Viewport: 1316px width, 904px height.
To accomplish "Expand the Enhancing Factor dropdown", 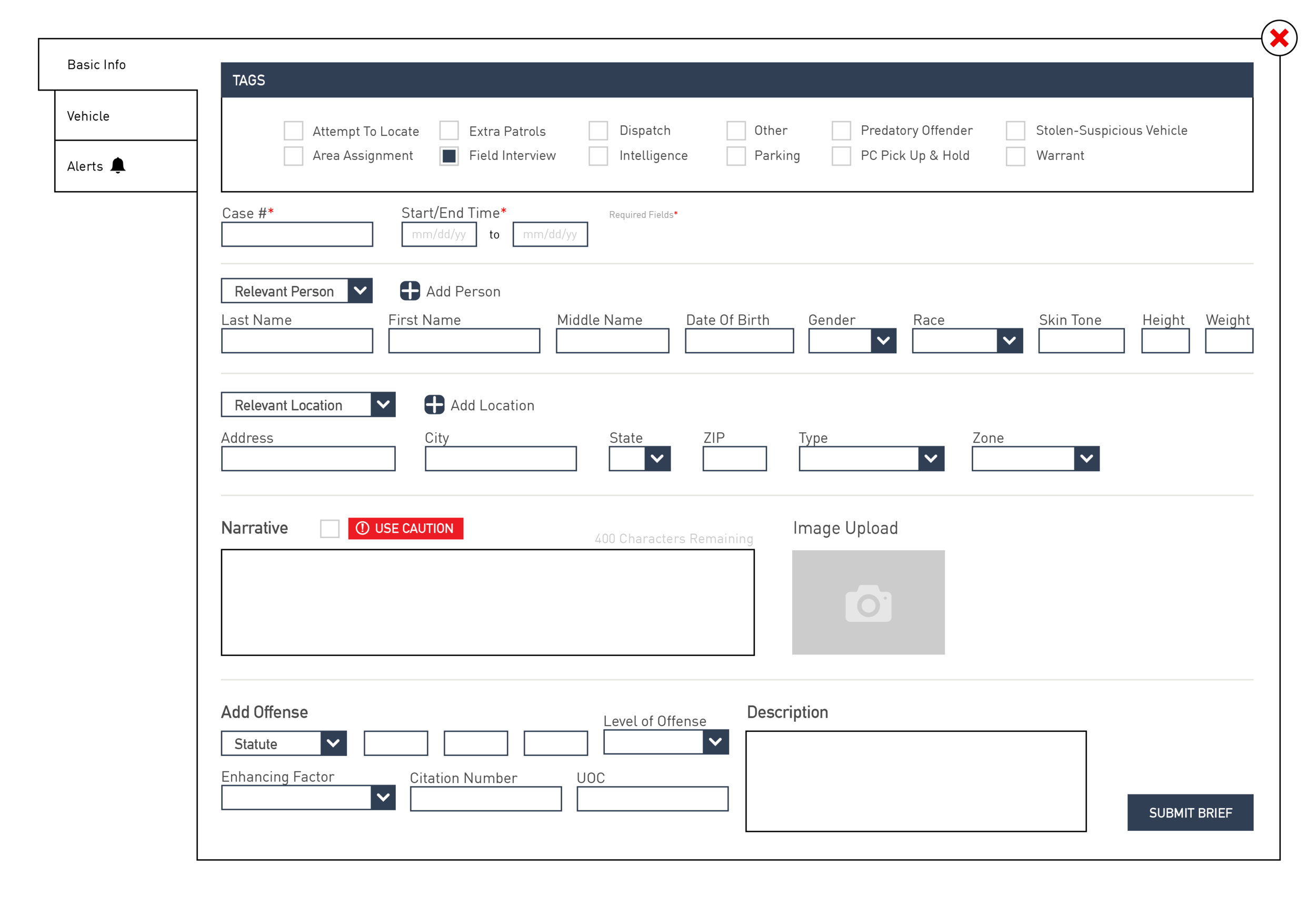I will tap(384, 798).
